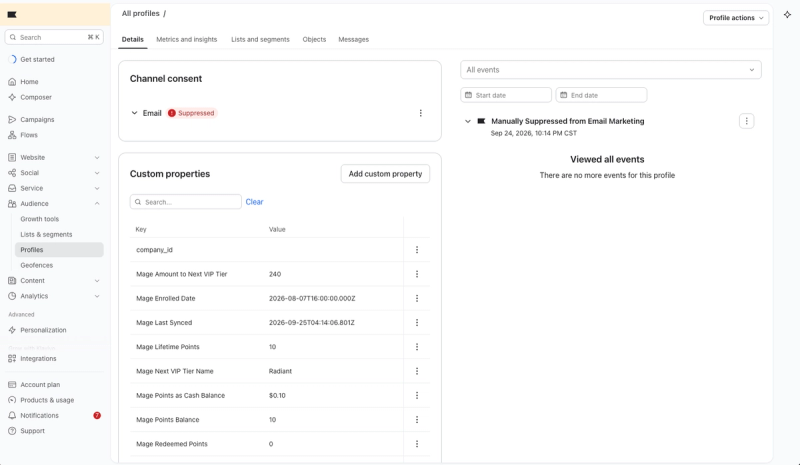Switch to the Messages tab

point(354,39)
